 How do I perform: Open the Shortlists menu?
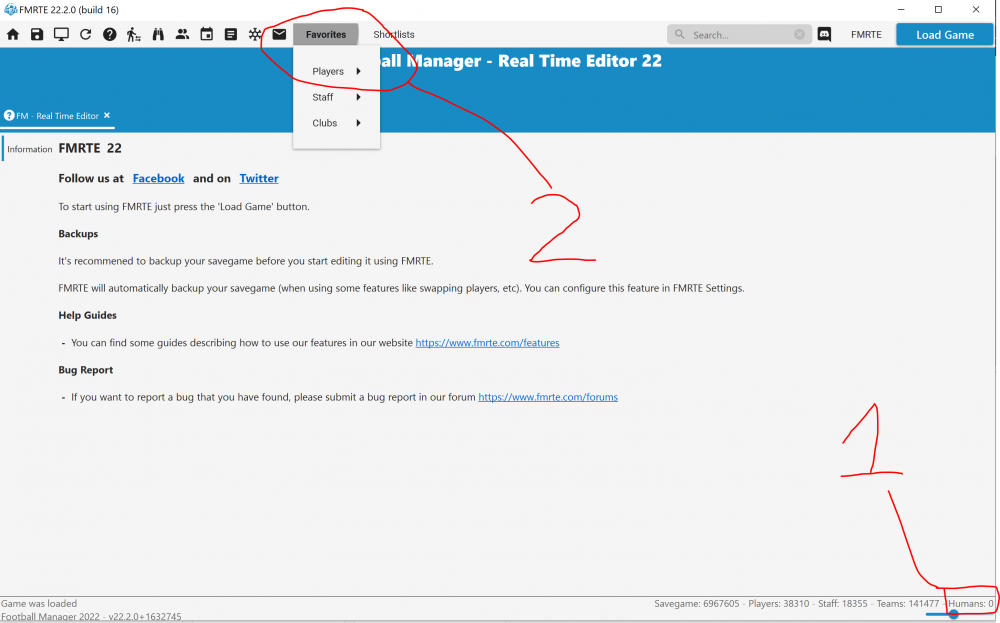point(393,34)
